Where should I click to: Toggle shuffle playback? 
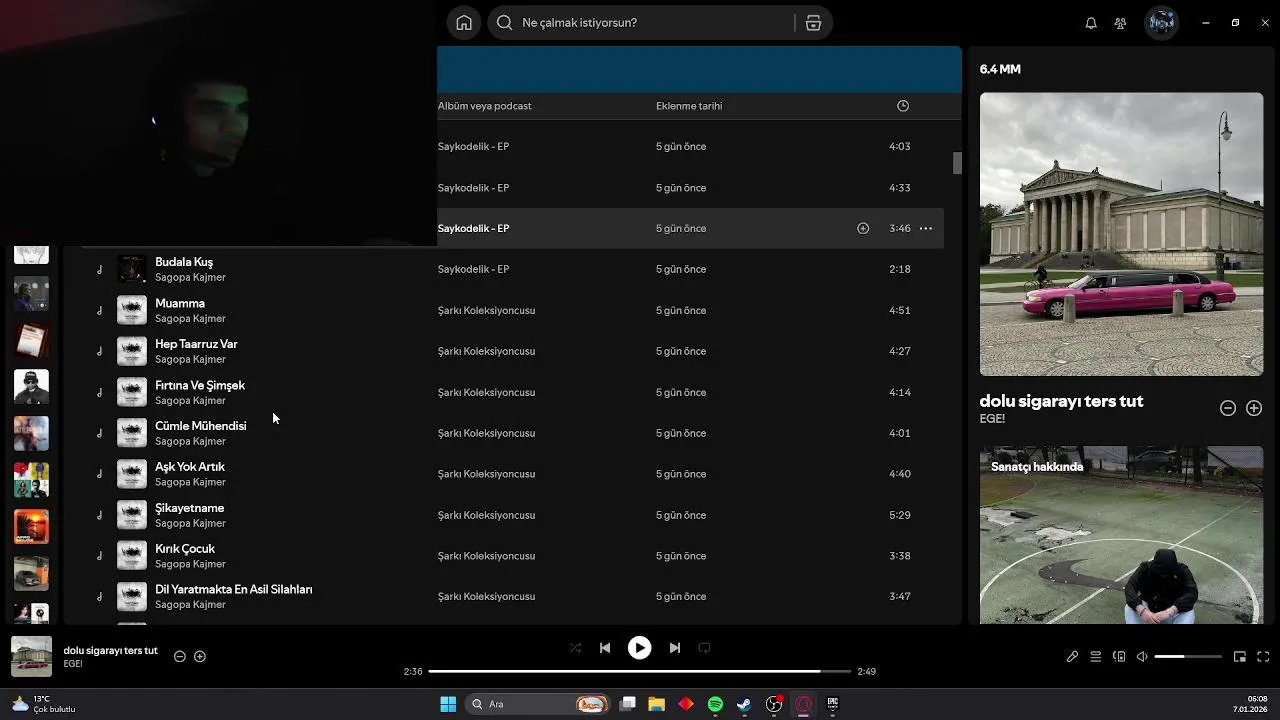pos(575,648)
